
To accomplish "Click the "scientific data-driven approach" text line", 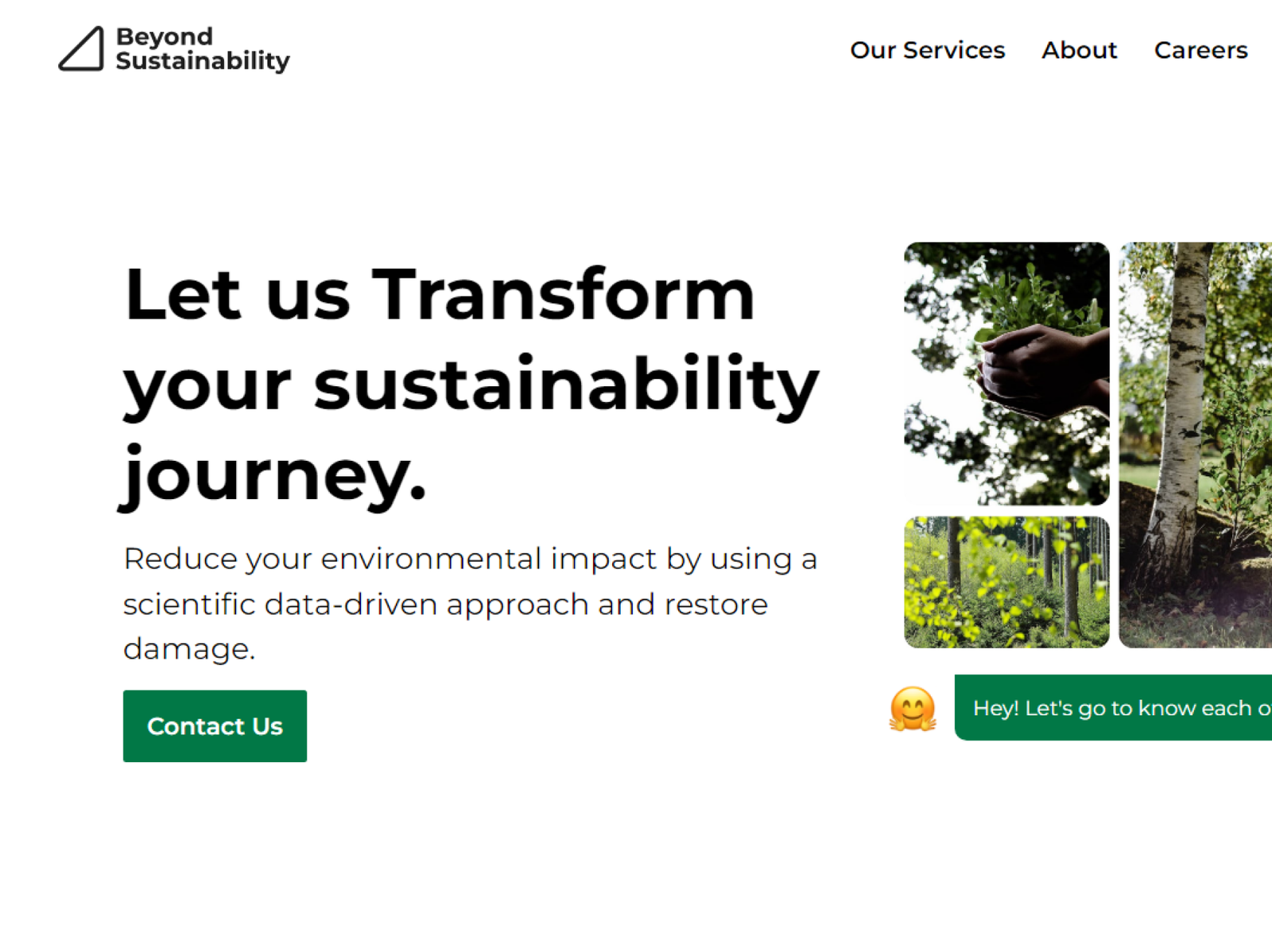I will pyautogui.click(x=445, y=604).
